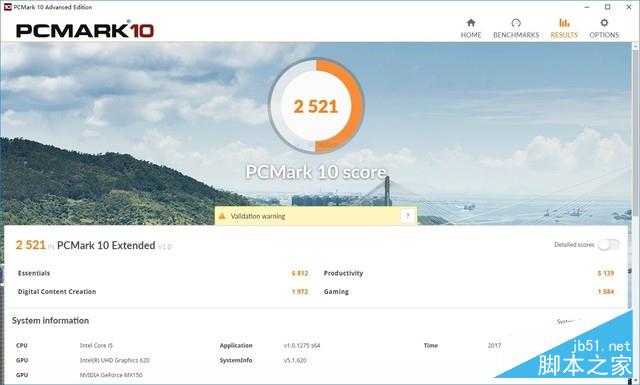Click the PCMark 10 Extended heading
This screenshot has height=385, width=640.
106,245
